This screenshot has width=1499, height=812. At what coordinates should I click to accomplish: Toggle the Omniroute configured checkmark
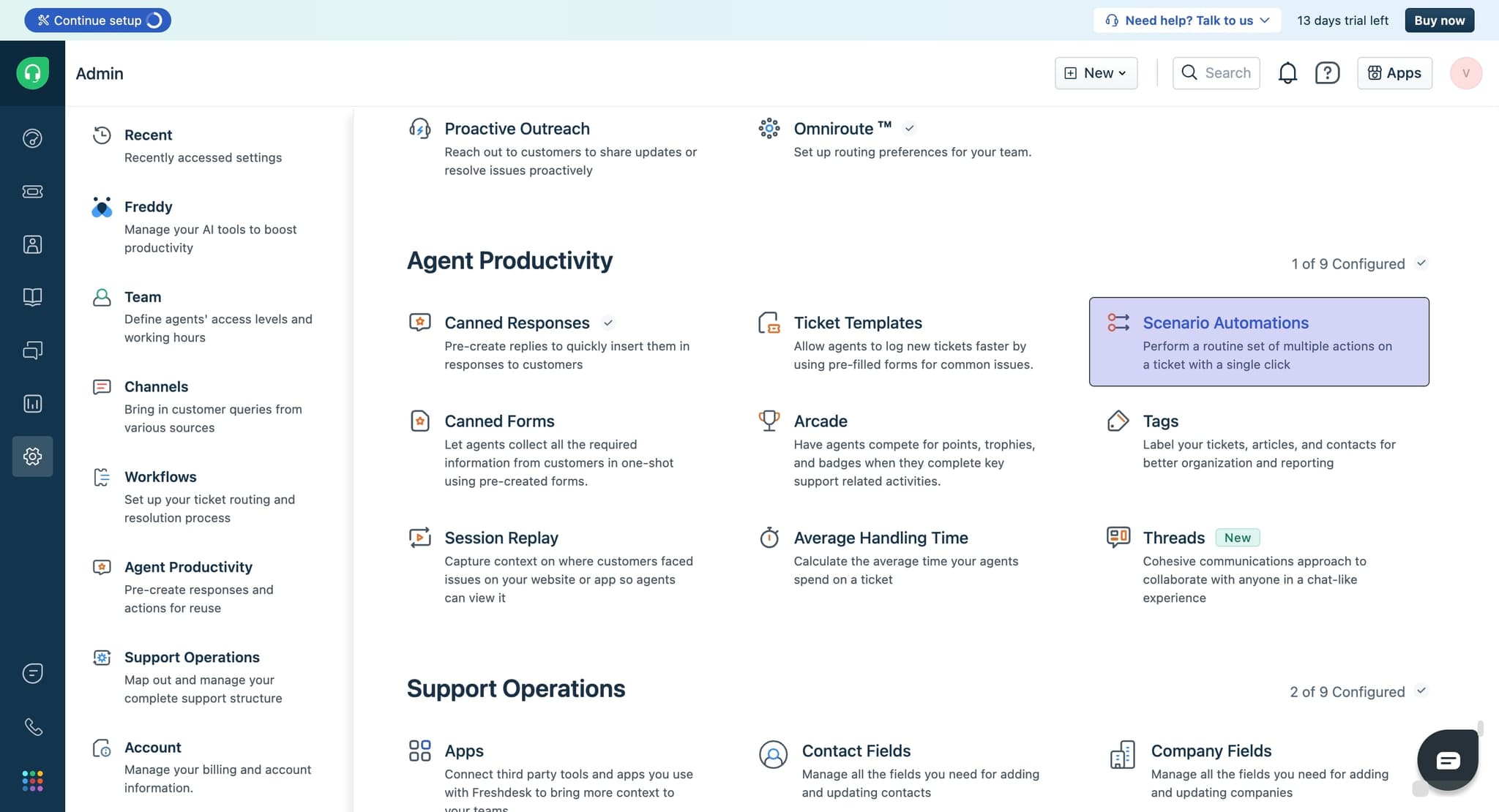pos(910,128)
